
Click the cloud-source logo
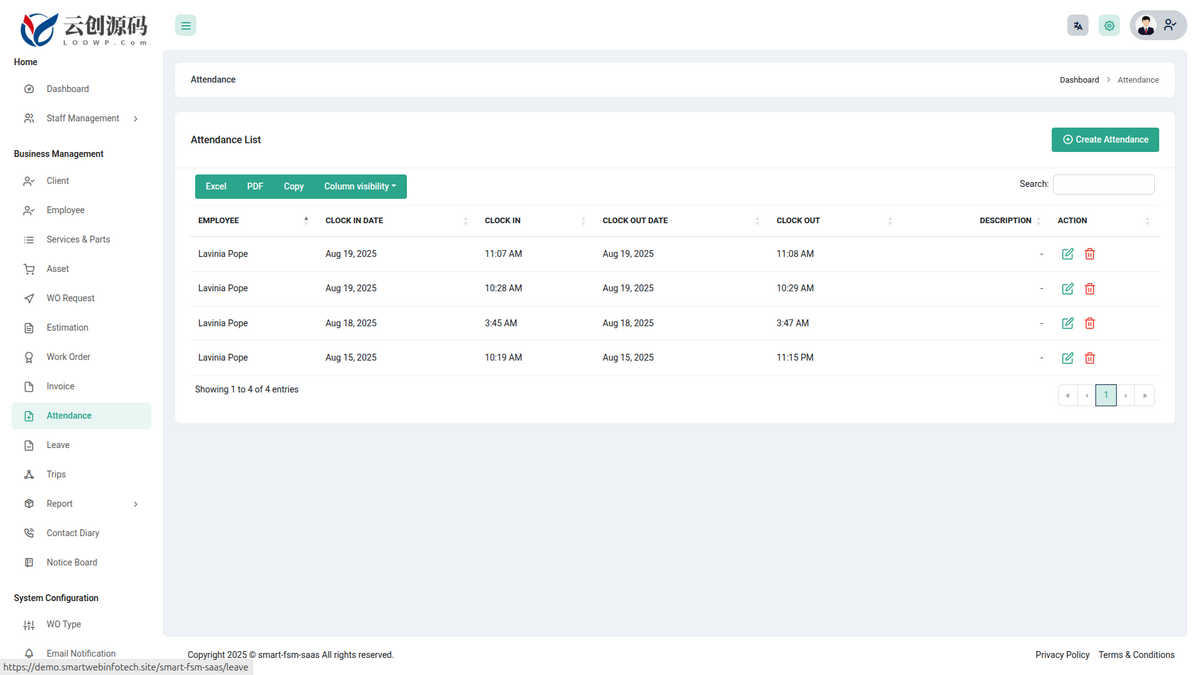pyautogui.click(x=84, y=29)
